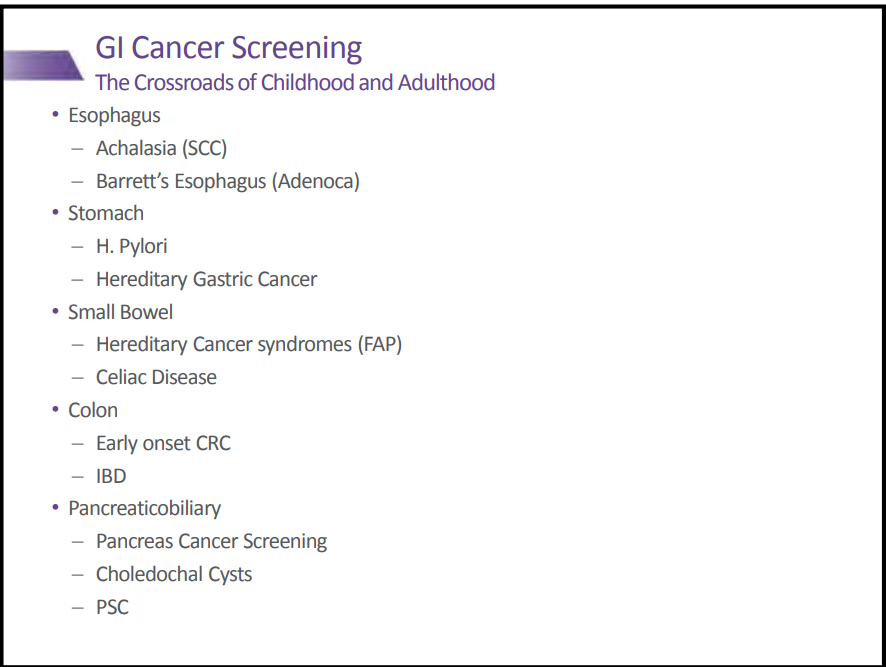The width and height of the screenshot is (886, 667).
Task: Click the "IBD" sub-bullet
Action: click(111, 476)
